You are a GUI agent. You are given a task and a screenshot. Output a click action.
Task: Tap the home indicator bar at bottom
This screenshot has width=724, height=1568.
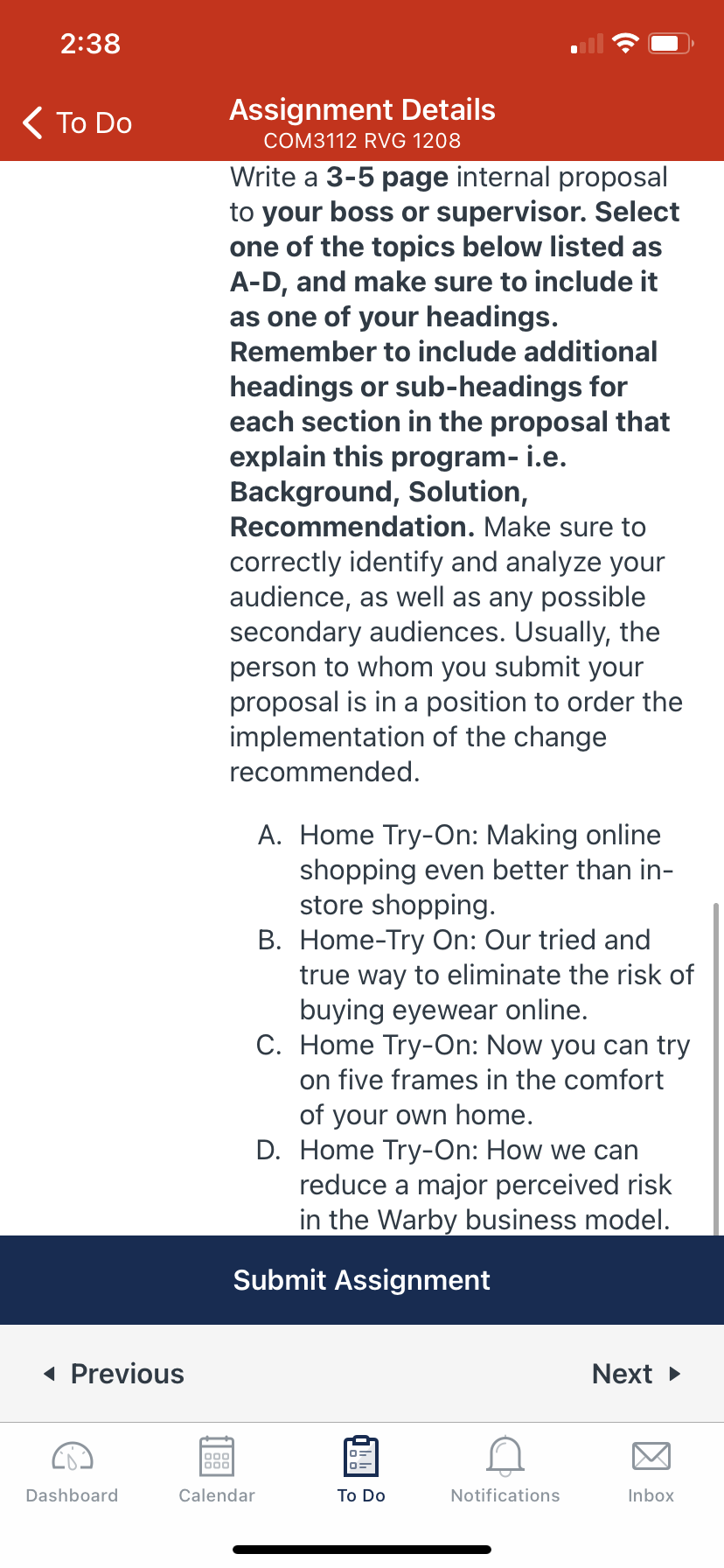pos(362,1549)
